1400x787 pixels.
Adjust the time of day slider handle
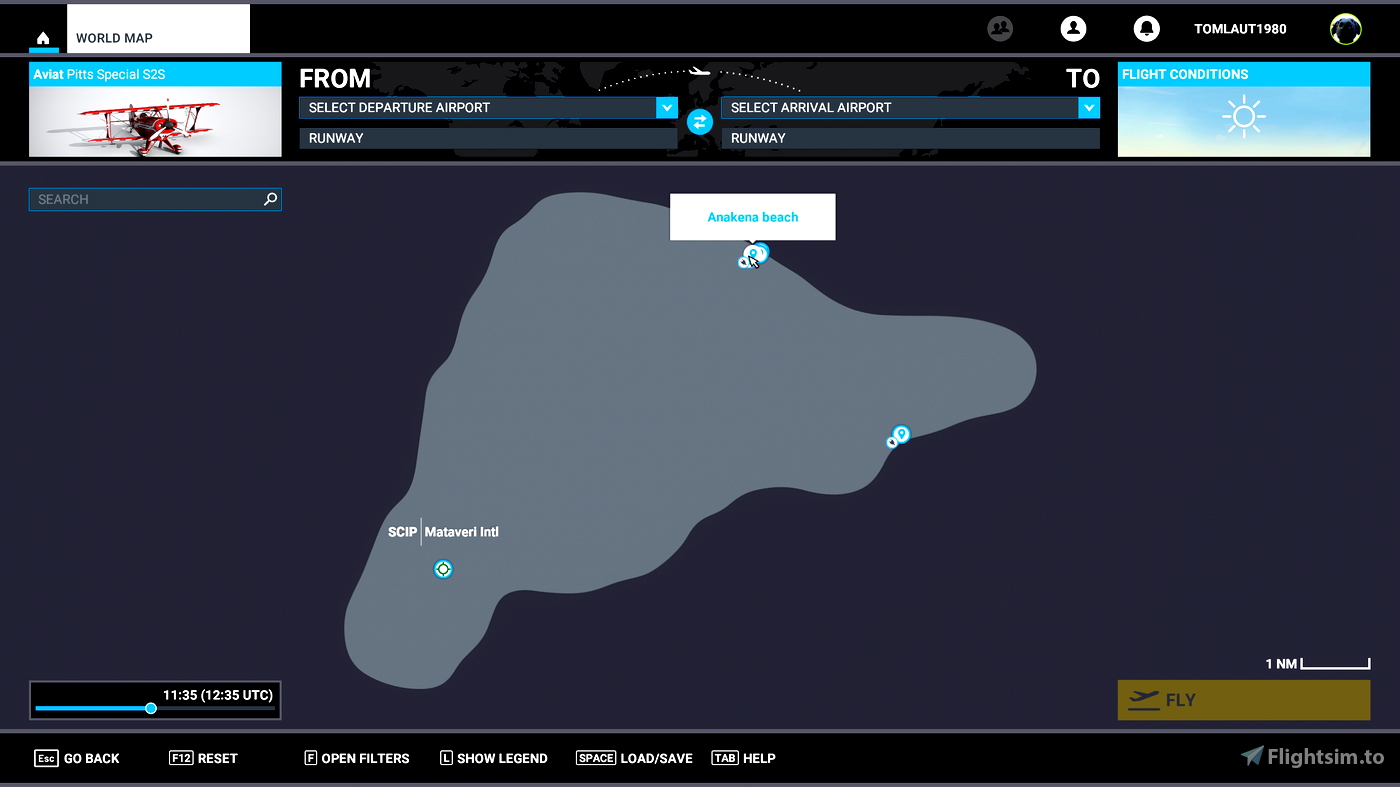(x=151, y=708)
